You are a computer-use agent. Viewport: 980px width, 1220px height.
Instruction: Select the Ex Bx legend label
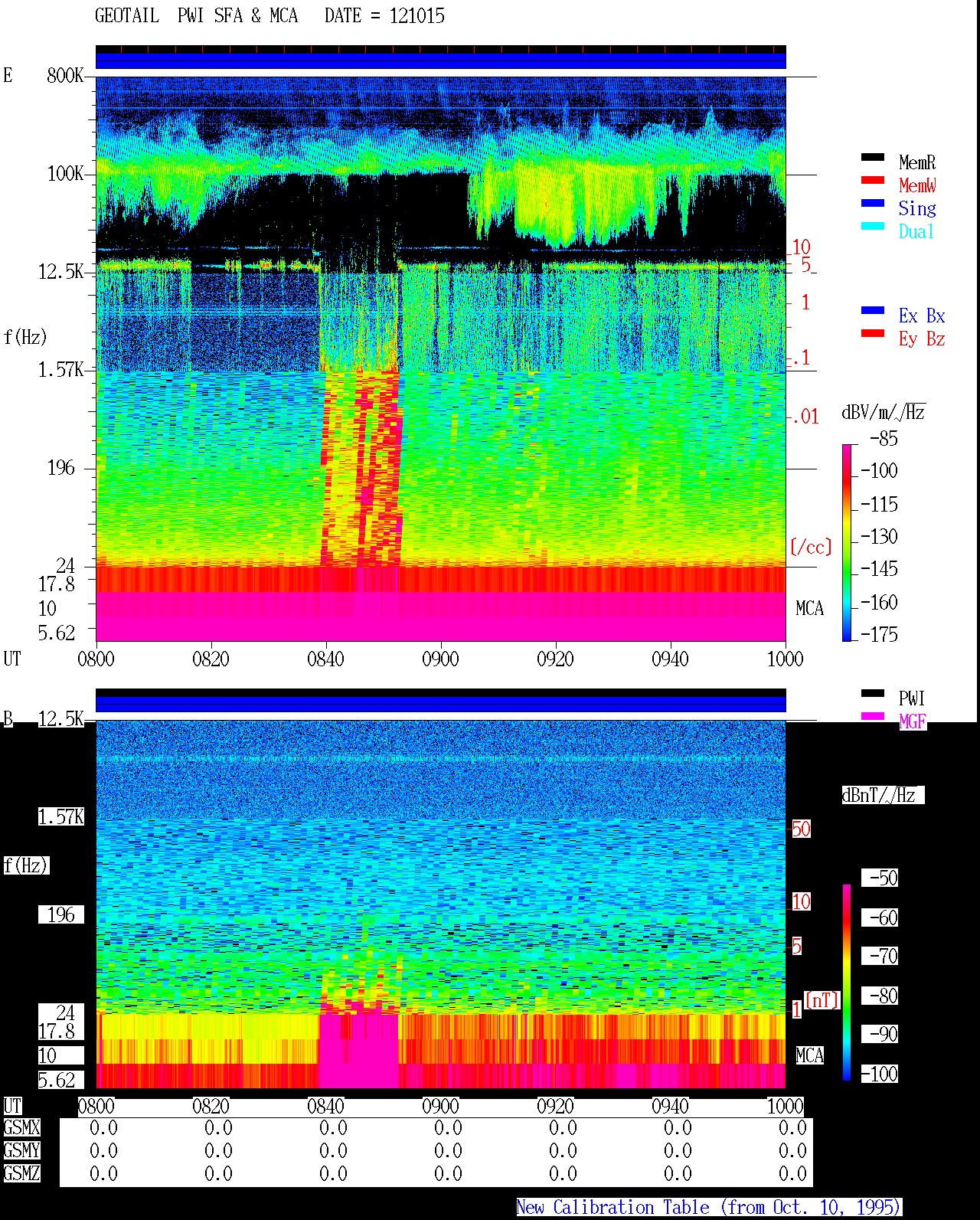[x=922, y=316]
